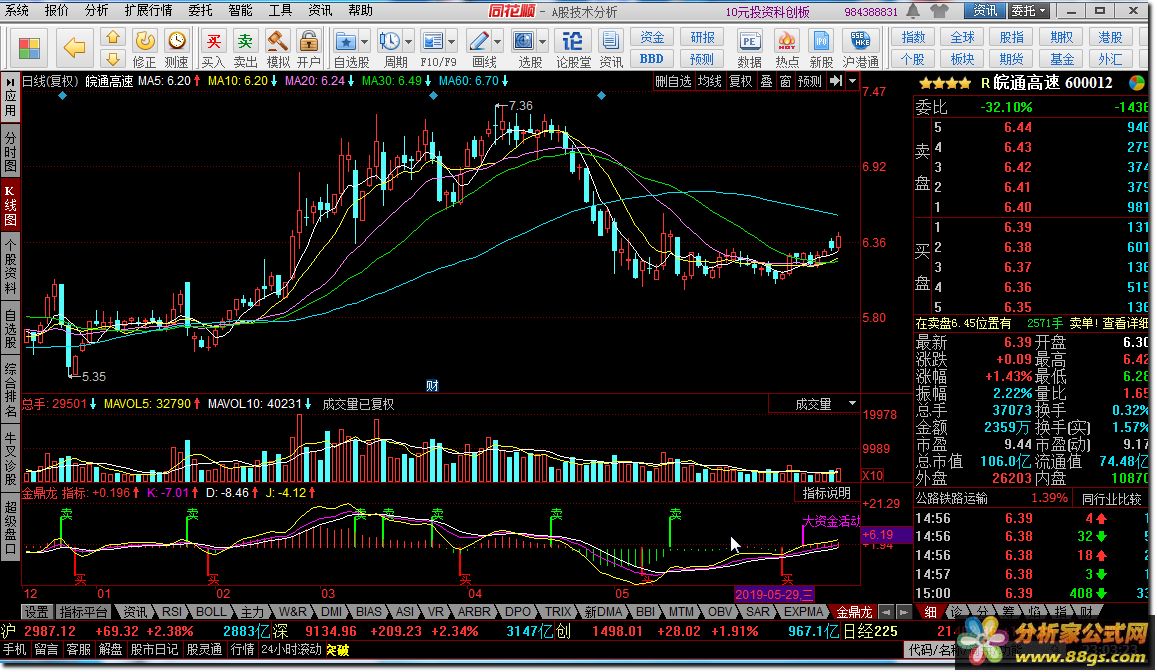This screenshot has height=672, width=1157.
Task: Open the F10/F9 company info icon
Action: [433, 41]
